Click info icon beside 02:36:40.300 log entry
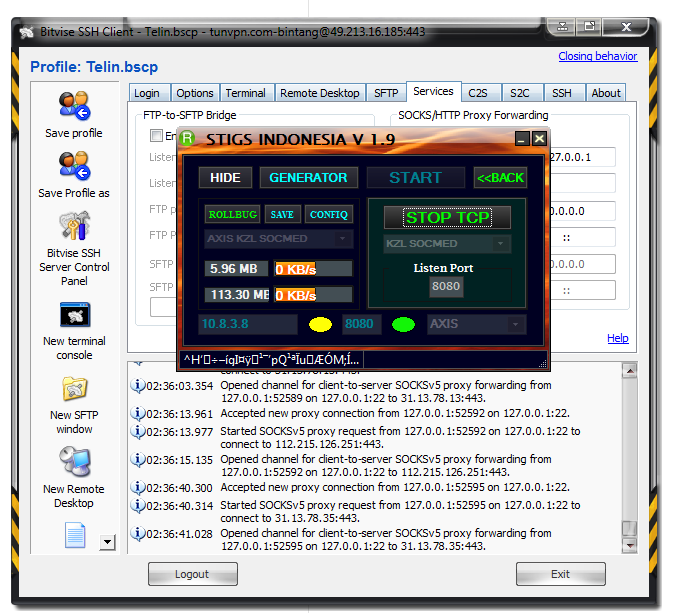Image resolution: width=678 pixels, height=613 pixels. coord(138,487)
